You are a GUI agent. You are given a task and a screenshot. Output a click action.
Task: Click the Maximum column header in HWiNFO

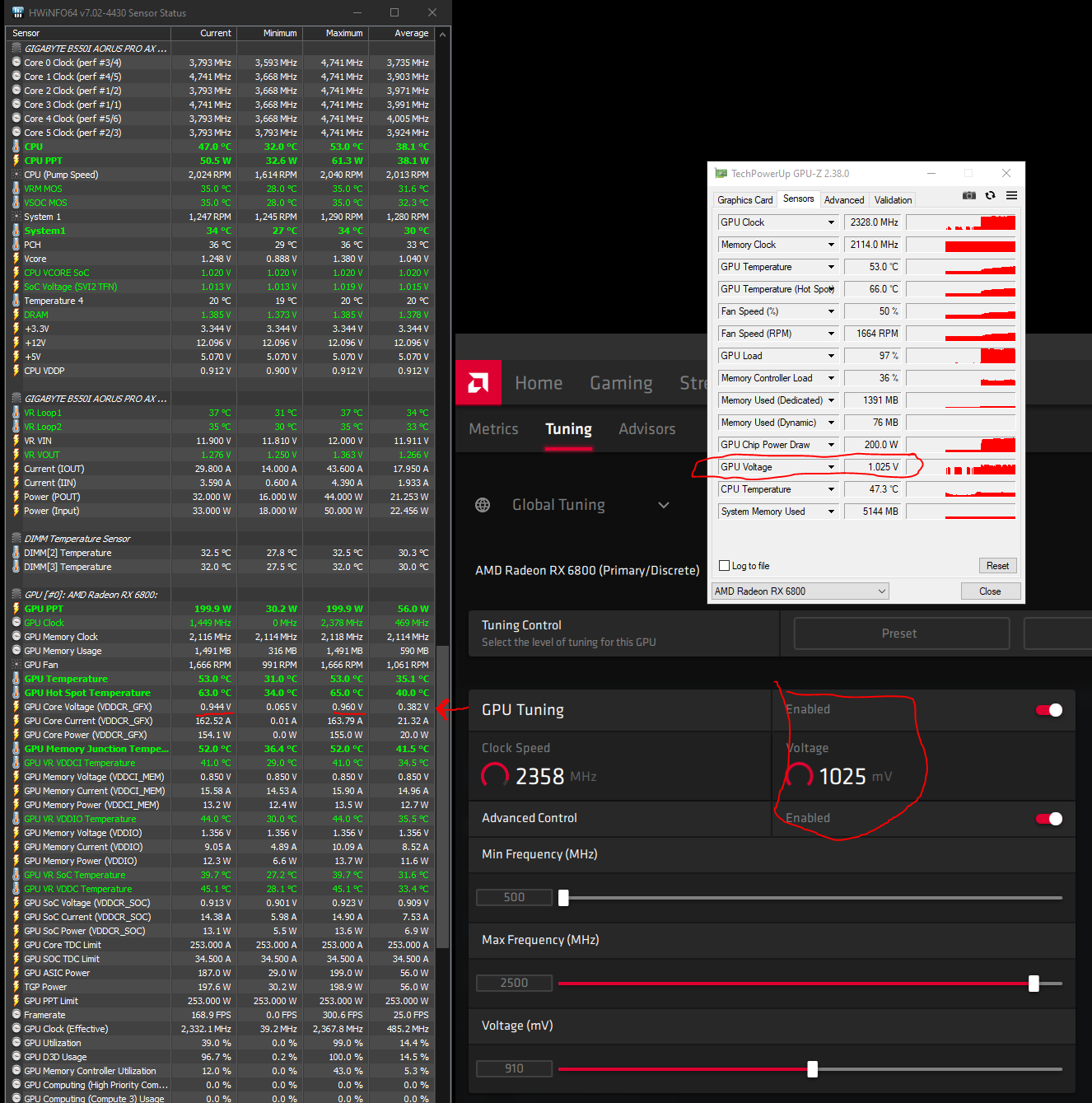(x=336, y=33)
